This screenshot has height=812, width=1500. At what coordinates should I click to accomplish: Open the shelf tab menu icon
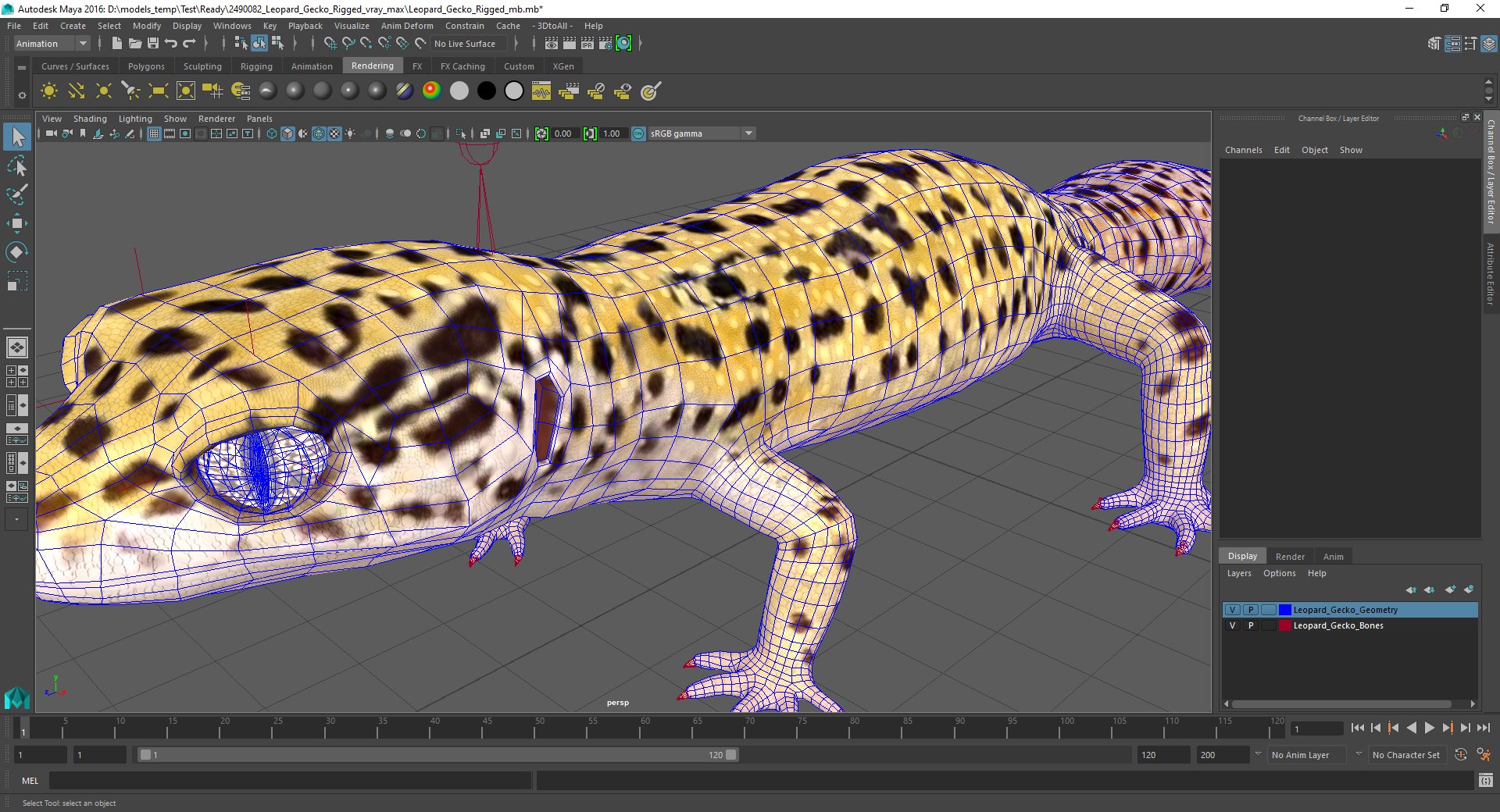pos(22,68)
